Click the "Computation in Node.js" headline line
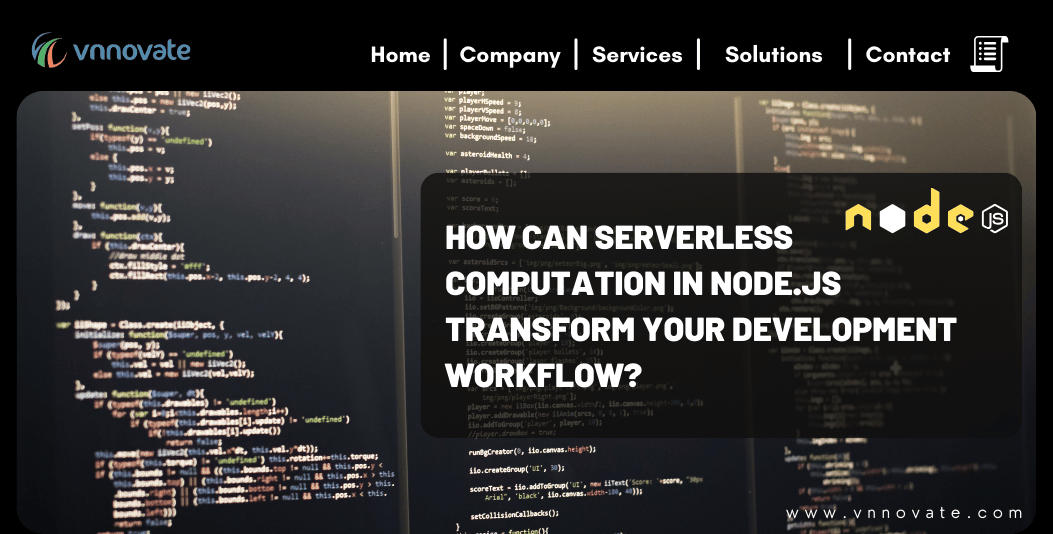 (x=643, y=283)
